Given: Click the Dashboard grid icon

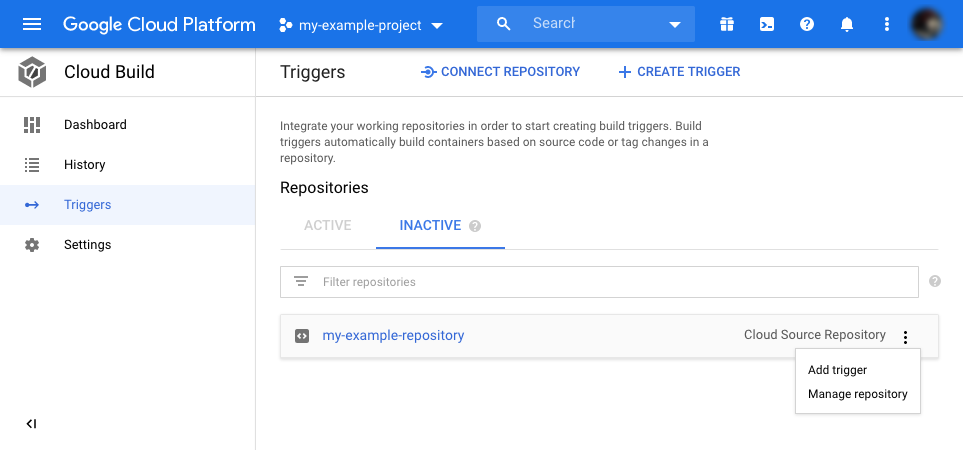Looking at the screenshot, I should click(32, 125).
